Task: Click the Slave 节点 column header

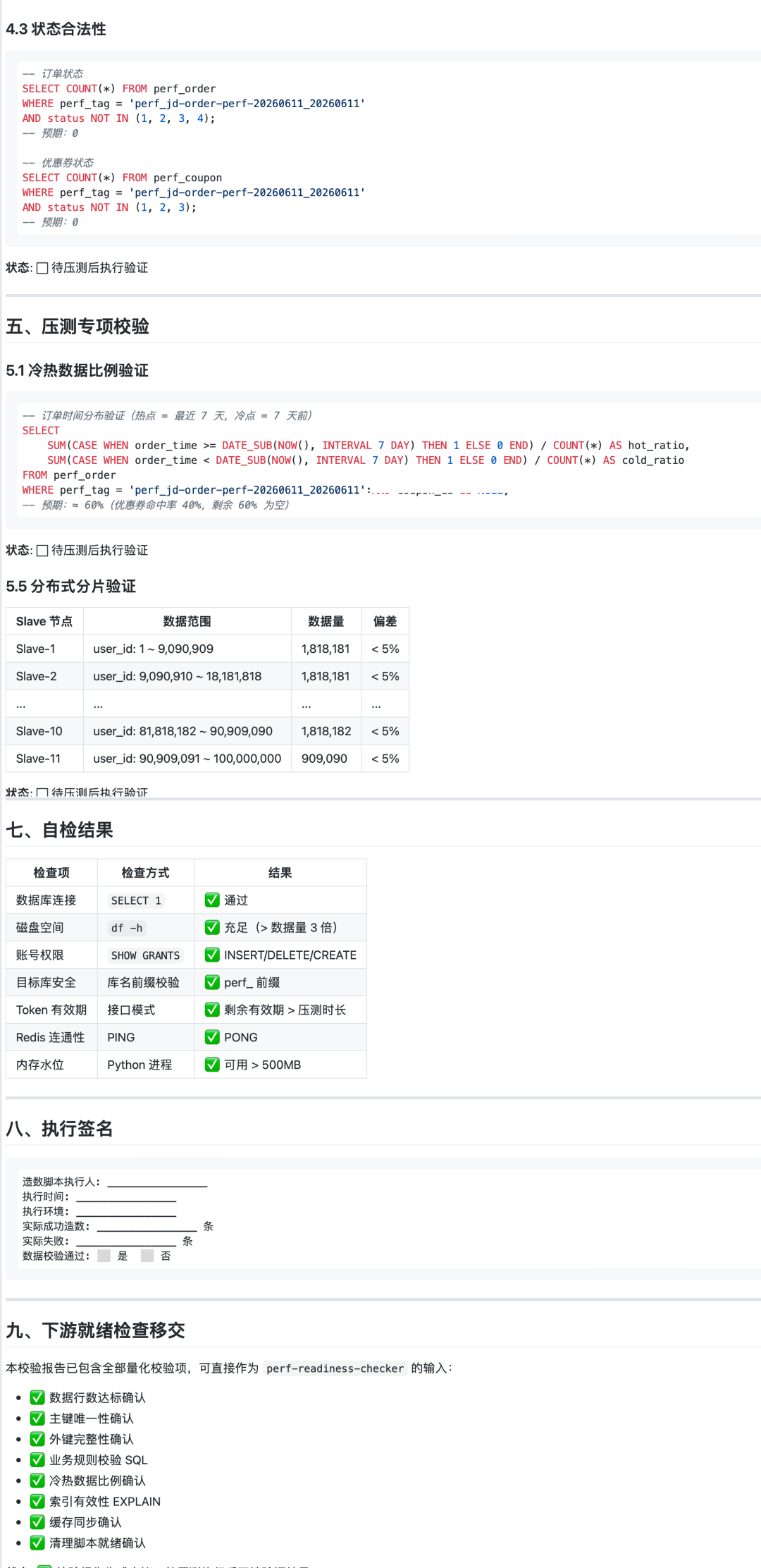Action: 44,621
